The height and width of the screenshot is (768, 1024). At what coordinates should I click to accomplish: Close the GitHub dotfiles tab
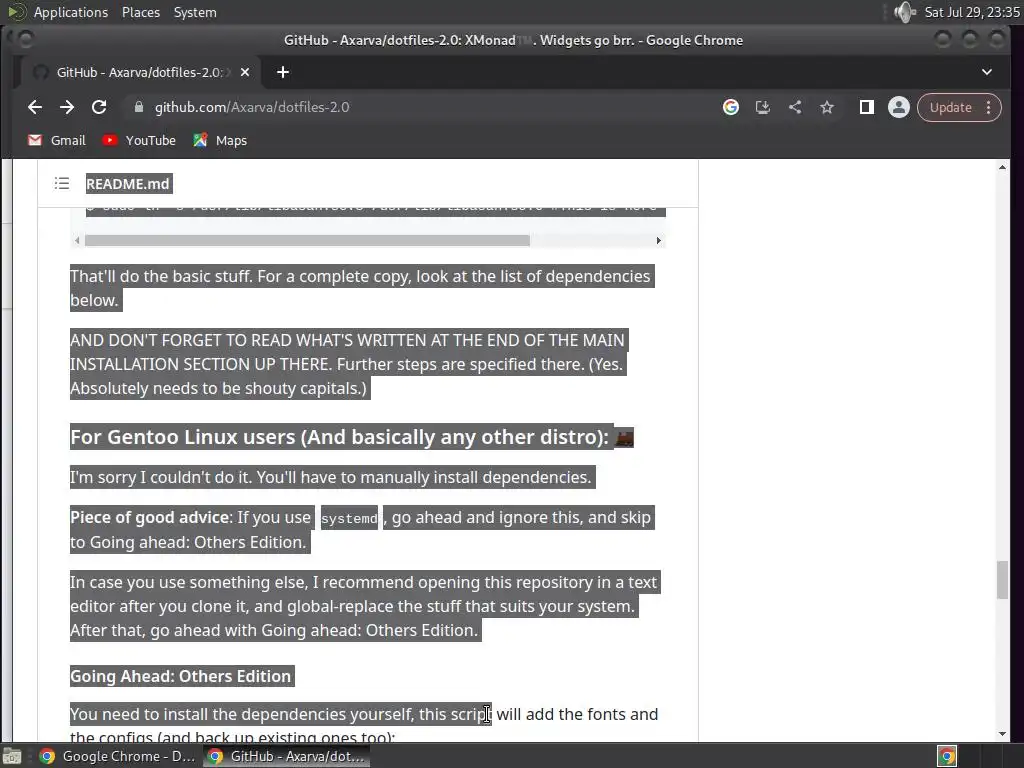245,72
